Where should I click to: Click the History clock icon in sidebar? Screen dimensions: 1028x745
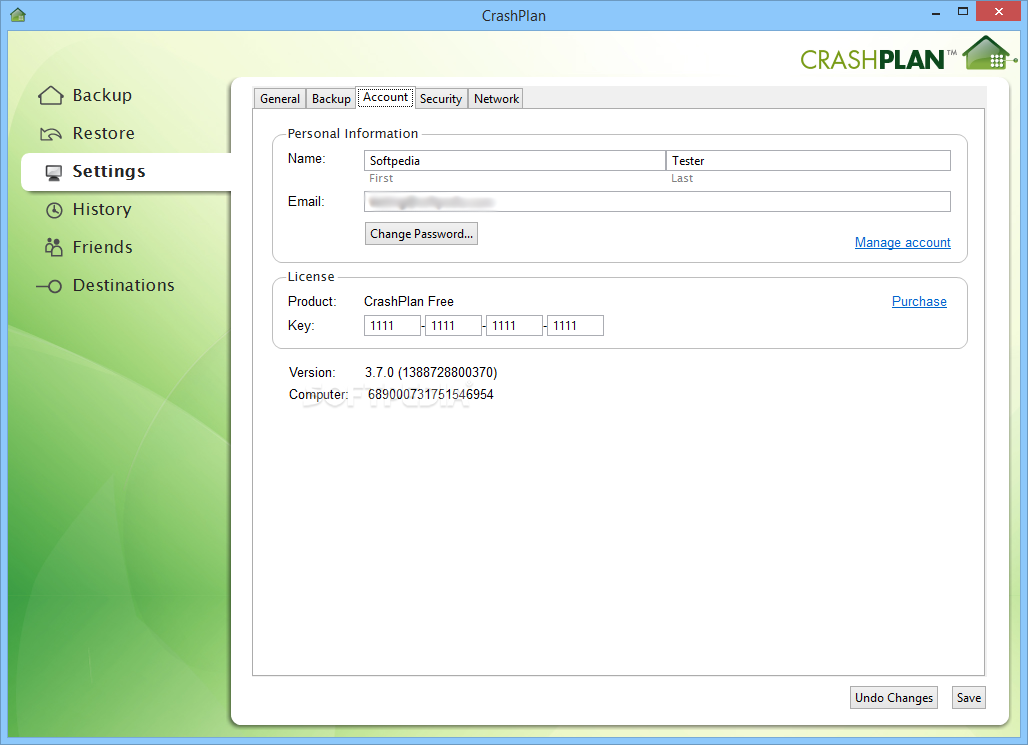(x=54, y=210)
